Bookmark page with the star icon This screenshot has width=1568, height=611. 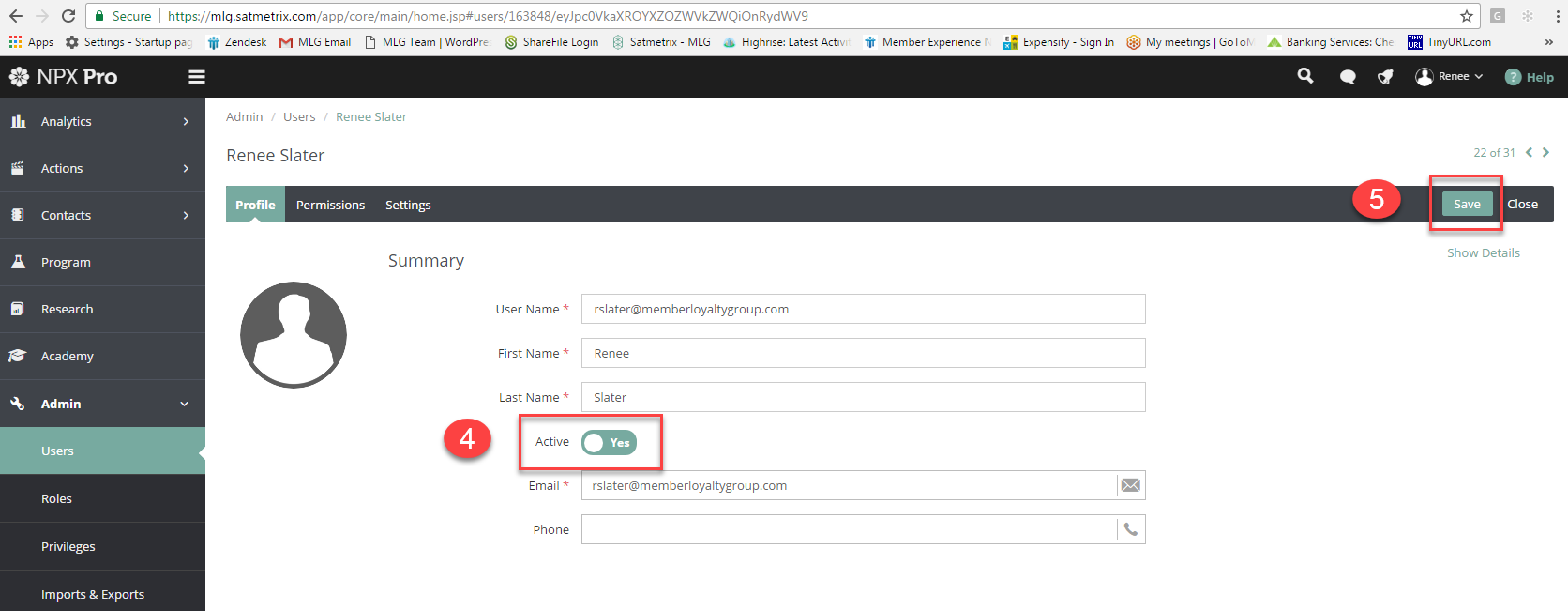1467,16
